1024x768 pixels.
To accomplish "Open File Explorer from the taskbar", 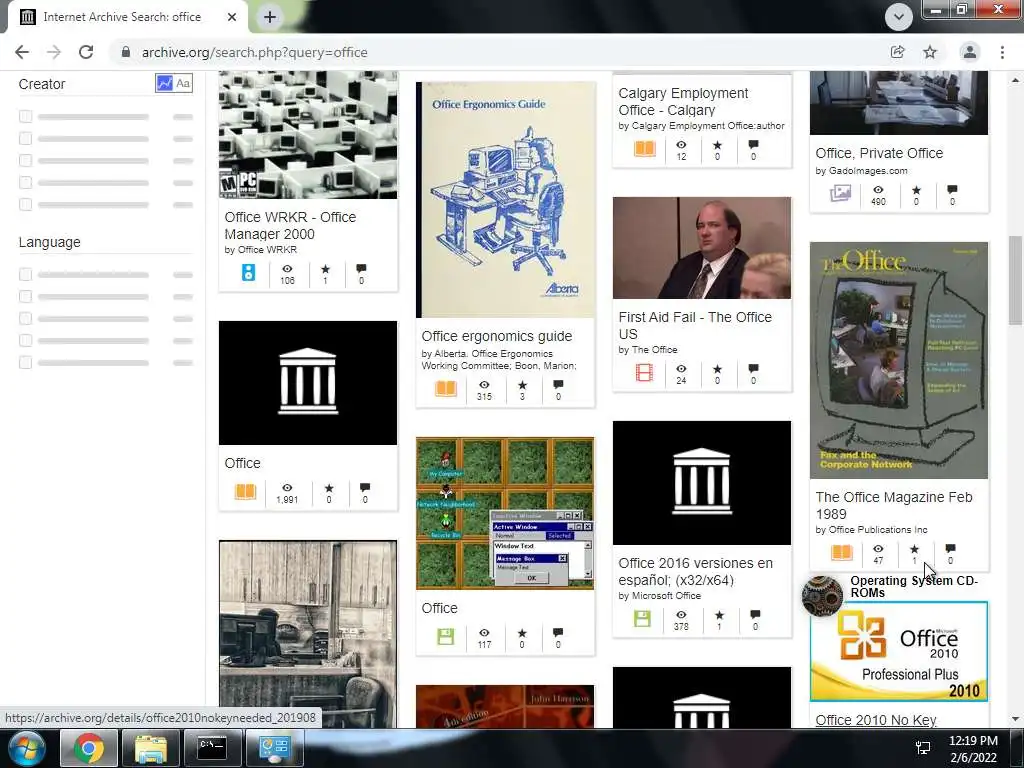I will (151, 748).
